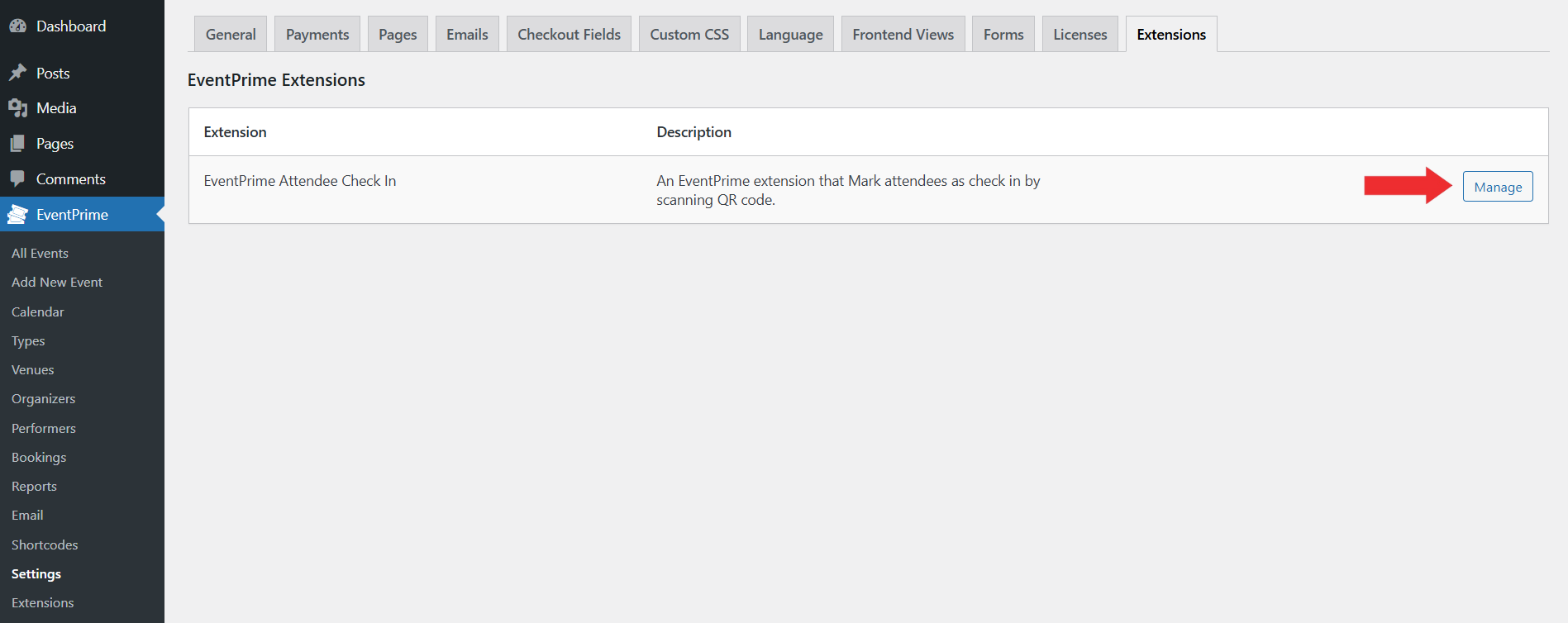The height and width of the screenshot is (623, 1568).
Task: Click the Pages document icon
Action: tap(17, 144)
